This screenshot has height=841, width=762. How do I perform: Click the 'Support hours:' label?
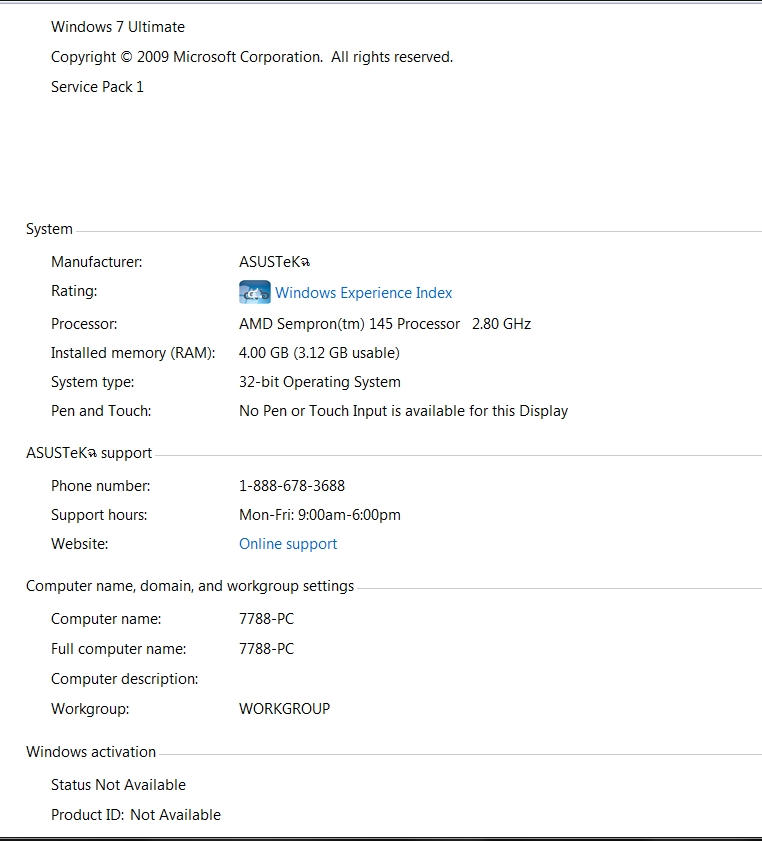point(99,515)
